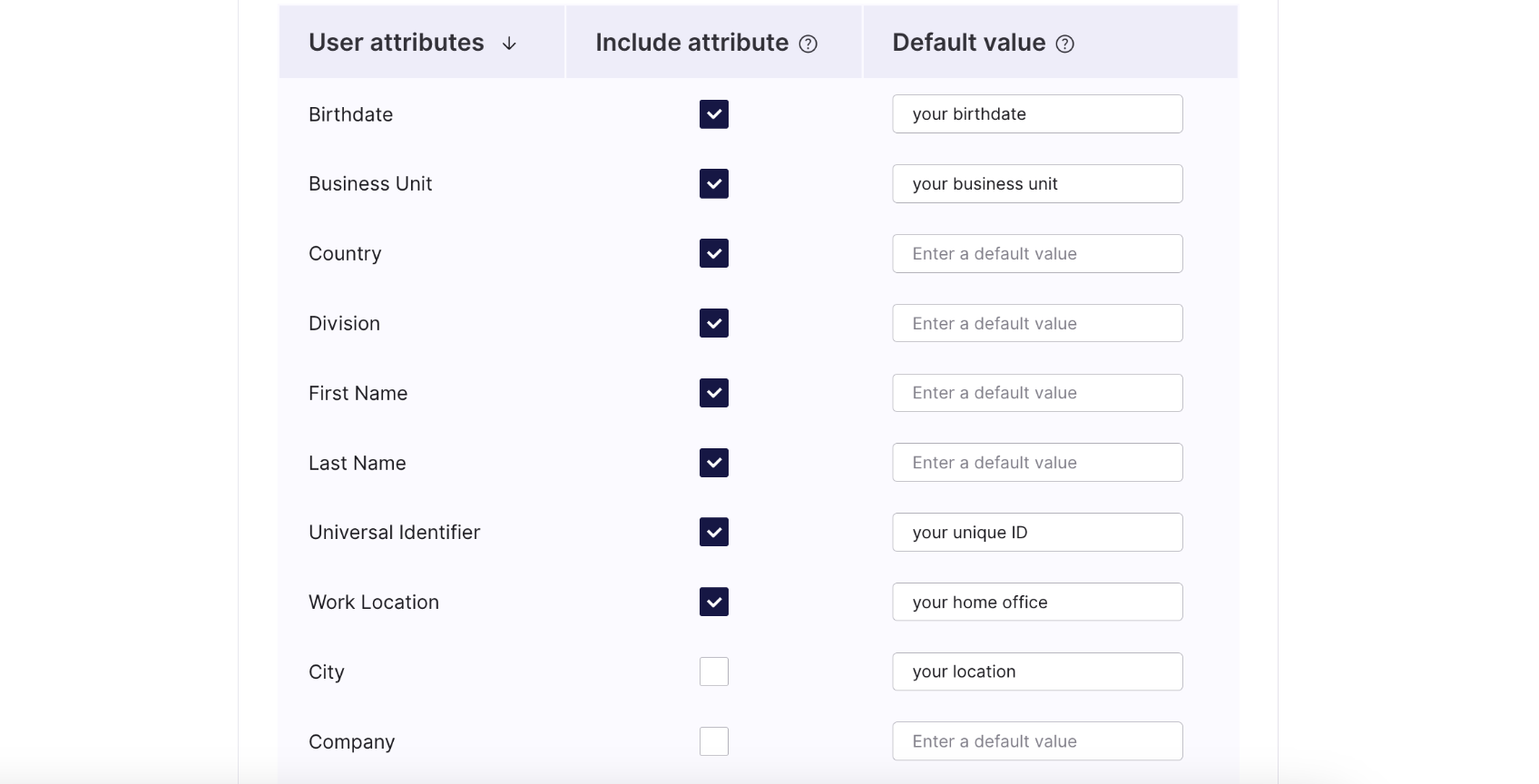Uncheck the Universal Identifier include checkbox
The height and width of the screenshot is (784, 1539).
tap(714, 532)
